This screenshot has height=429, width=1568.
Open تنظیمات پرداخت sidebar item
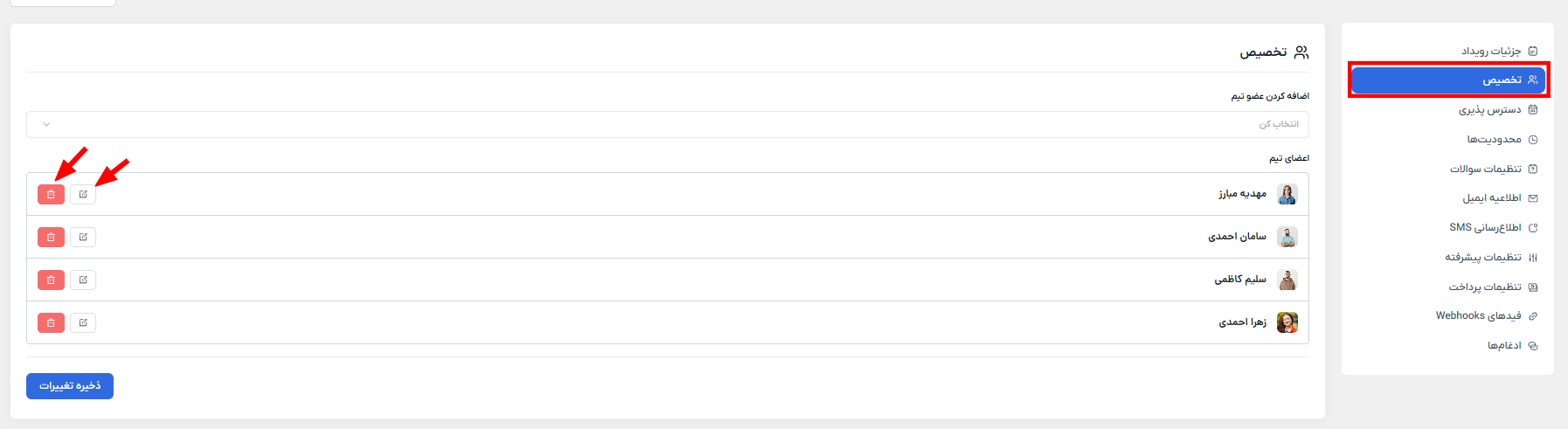click(1484, 287)
